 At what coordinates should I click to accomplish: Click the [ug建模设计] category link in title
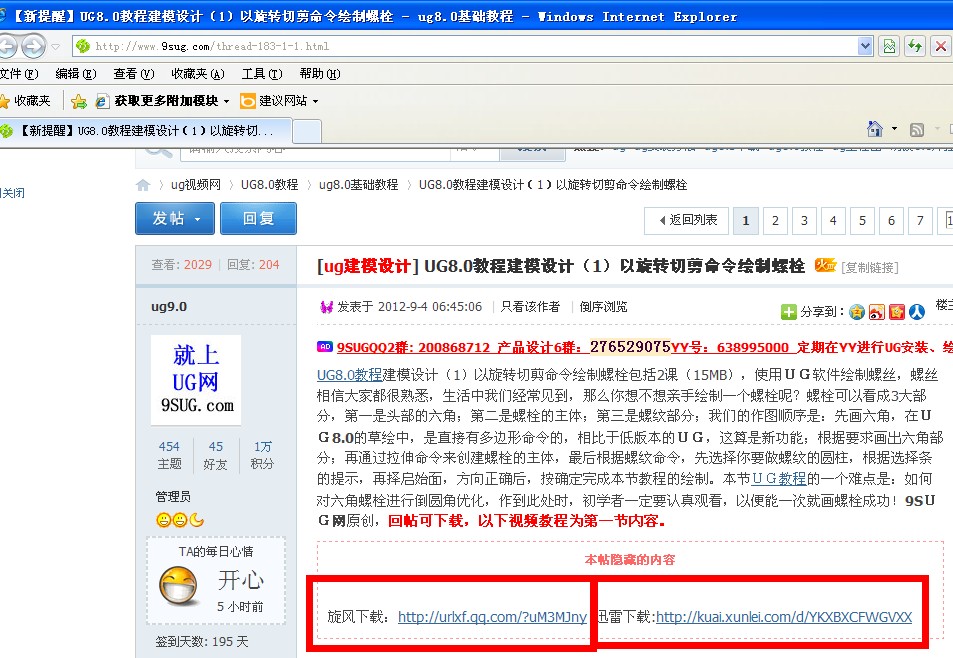pos(368,266)
